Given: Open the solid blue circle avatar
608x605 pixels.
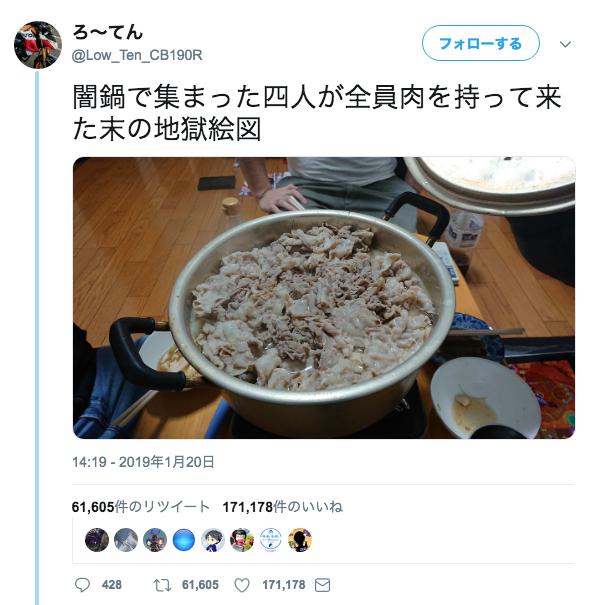Looking at the screenshot, I should pos(184,540).
